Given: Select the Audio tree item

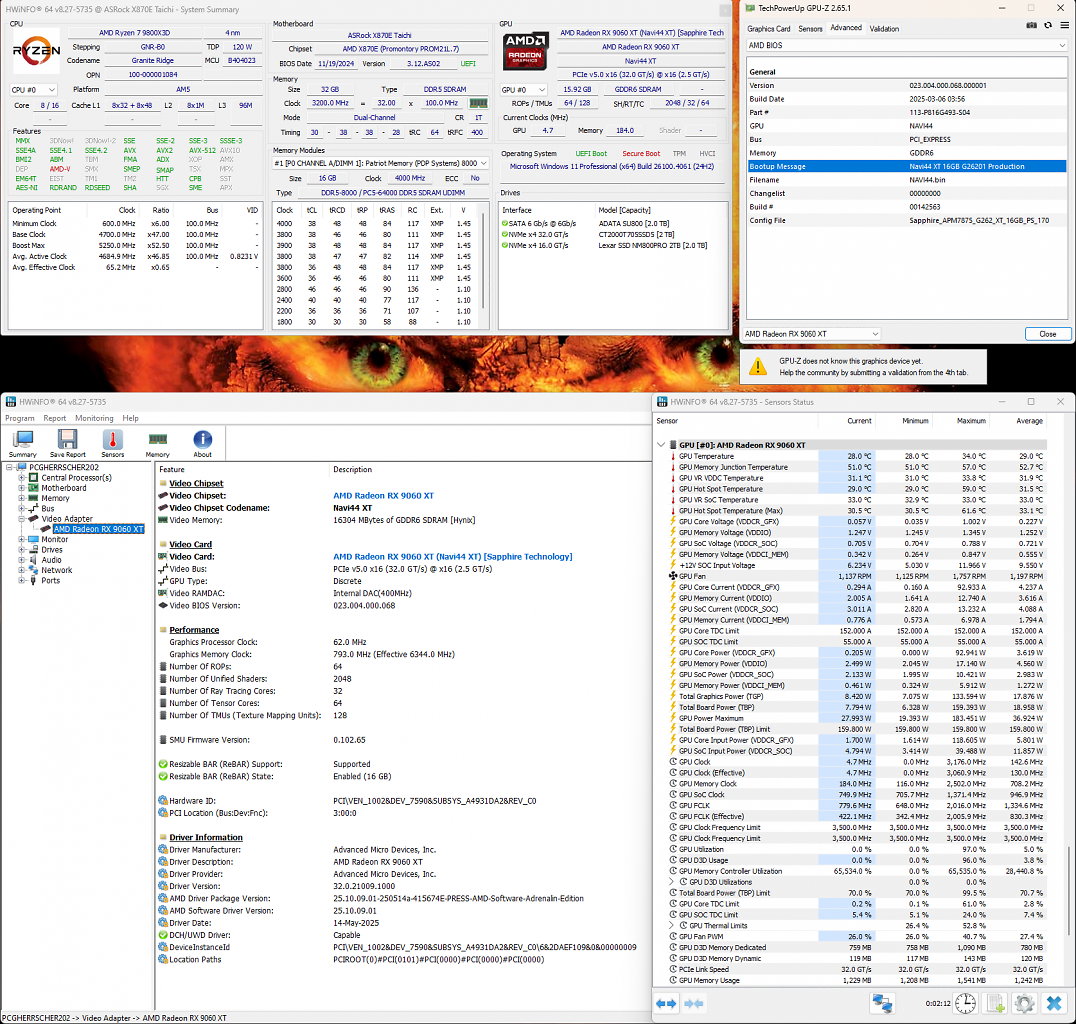Looking at the screenshot, I should (x=51, y=560).
